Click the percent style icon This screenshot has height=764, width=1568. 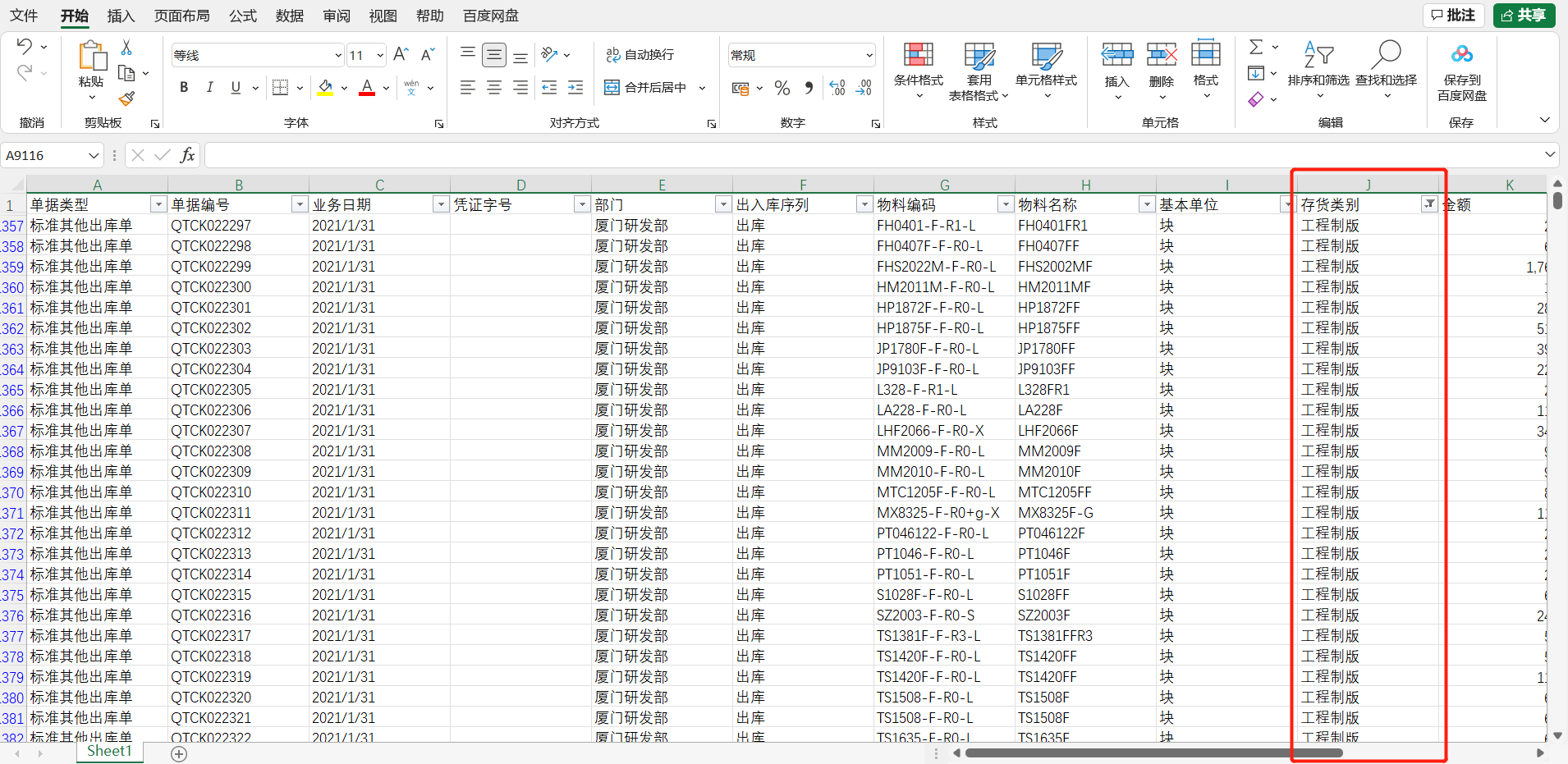tap(782, 88)
